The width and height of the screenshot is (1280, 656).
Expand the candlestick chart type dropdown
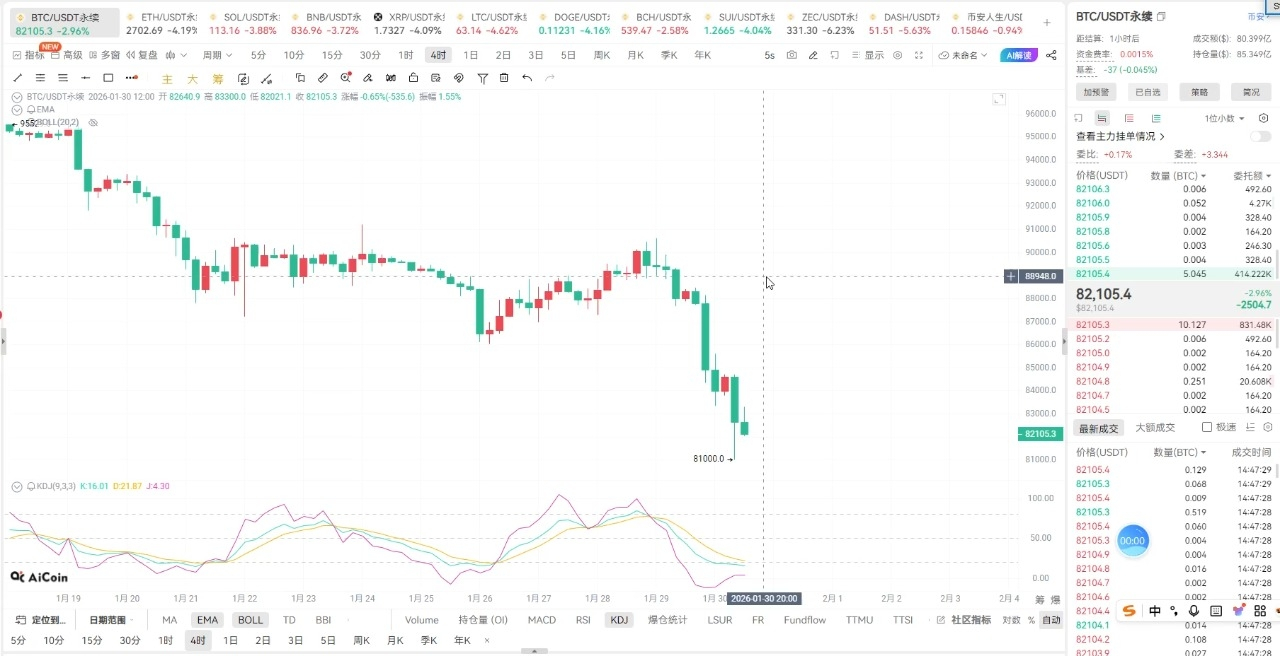[x=178, y=55]
